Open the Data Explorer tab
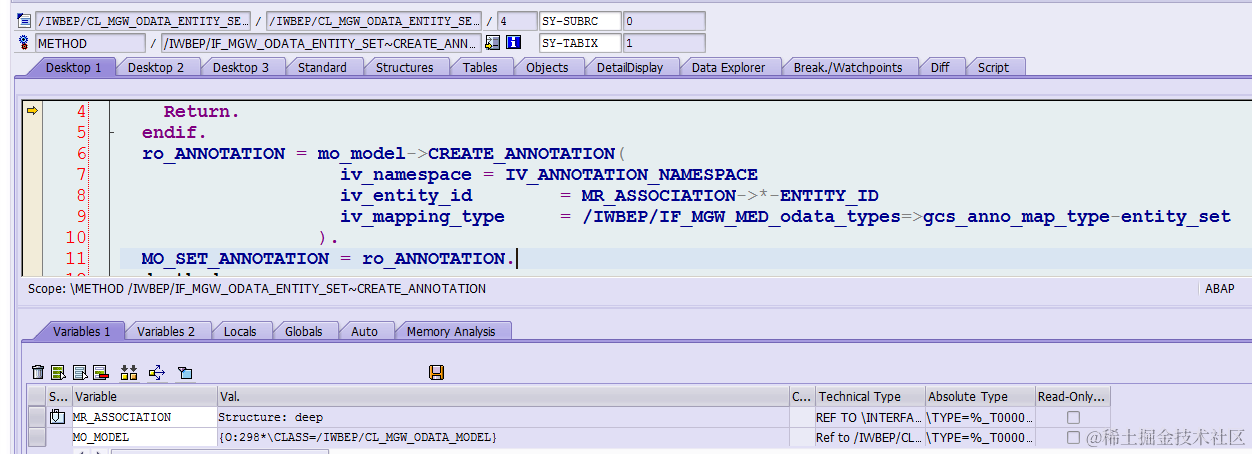This screenshot has width=1252, height=454. (x=728, y=67)
